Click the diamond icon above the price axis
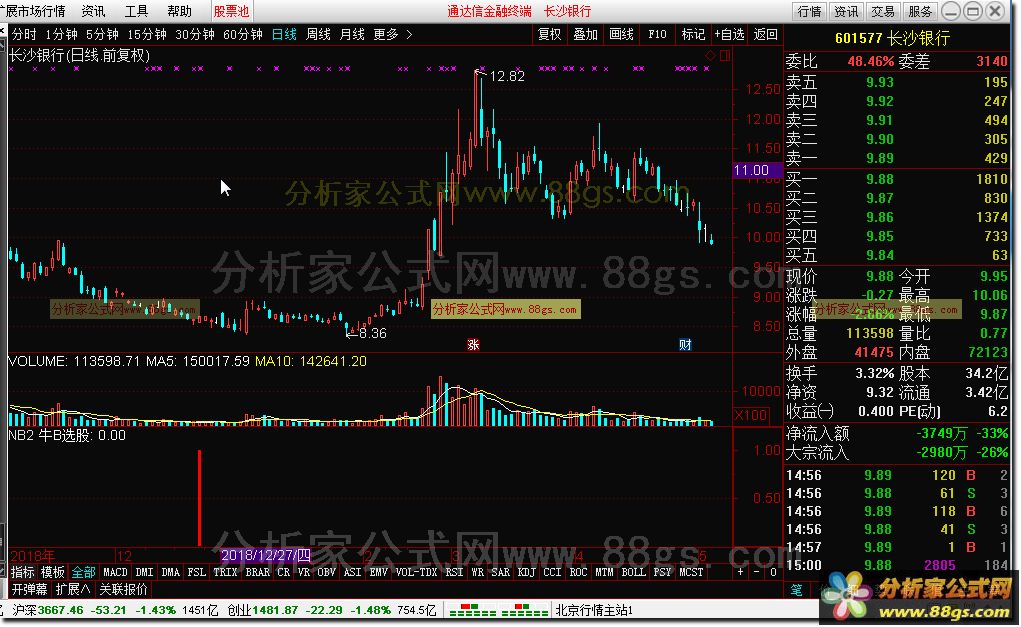Image resolution: width=1021 pixels, height=627 pixels. pyautogui.click(x=710, y=56)
